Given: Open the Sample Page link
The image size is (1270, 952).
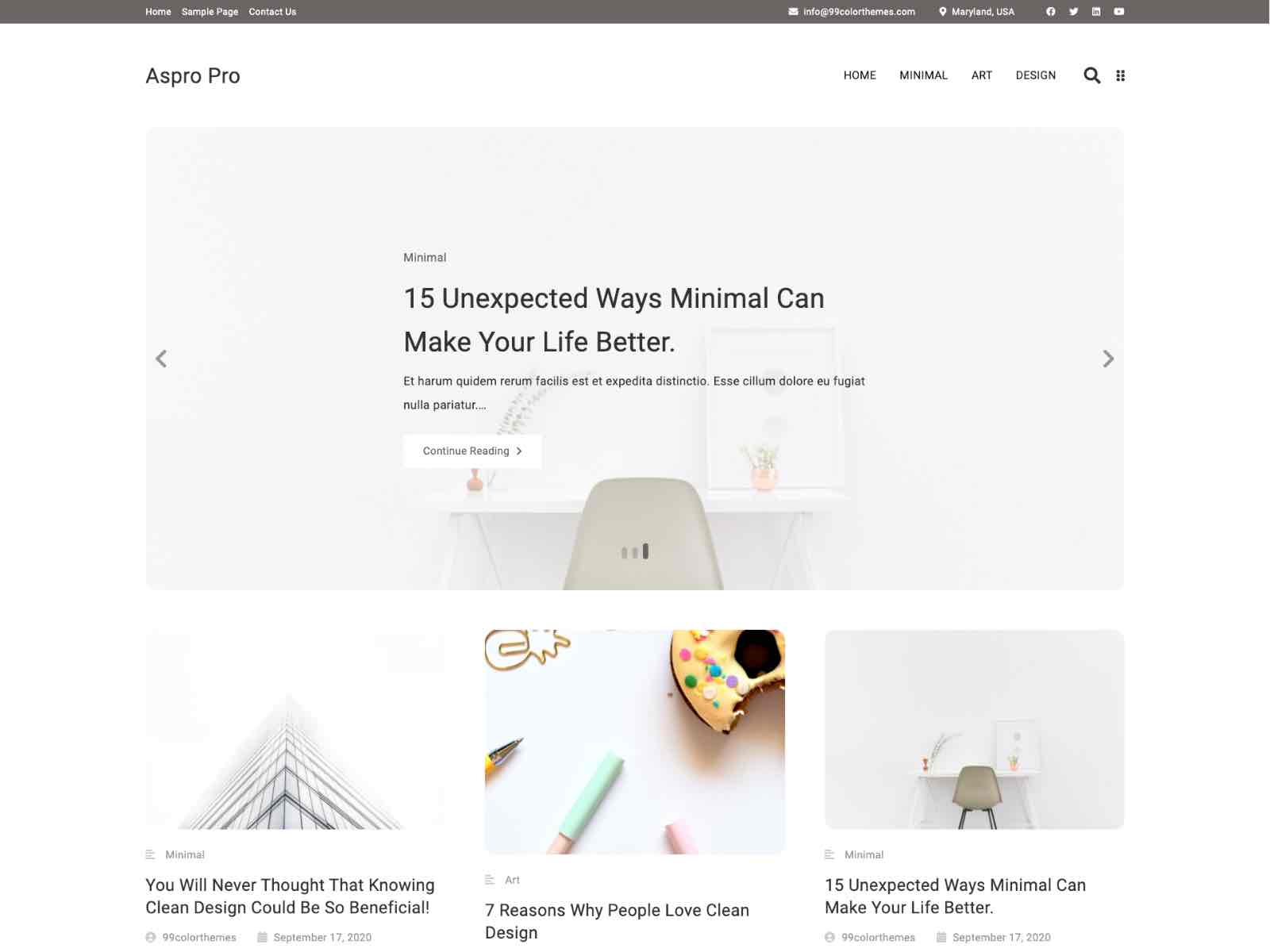Looking at the screenshot, I should point(210,12).
